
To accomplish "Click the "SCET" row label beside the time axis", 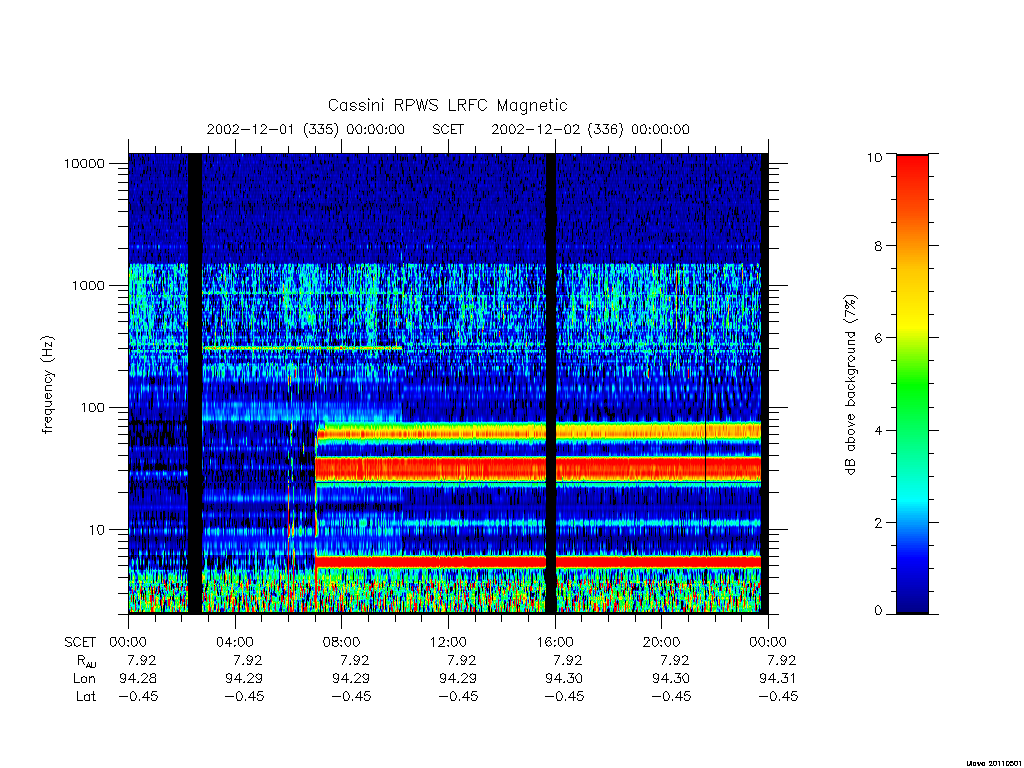I will (x=80, y=643).
